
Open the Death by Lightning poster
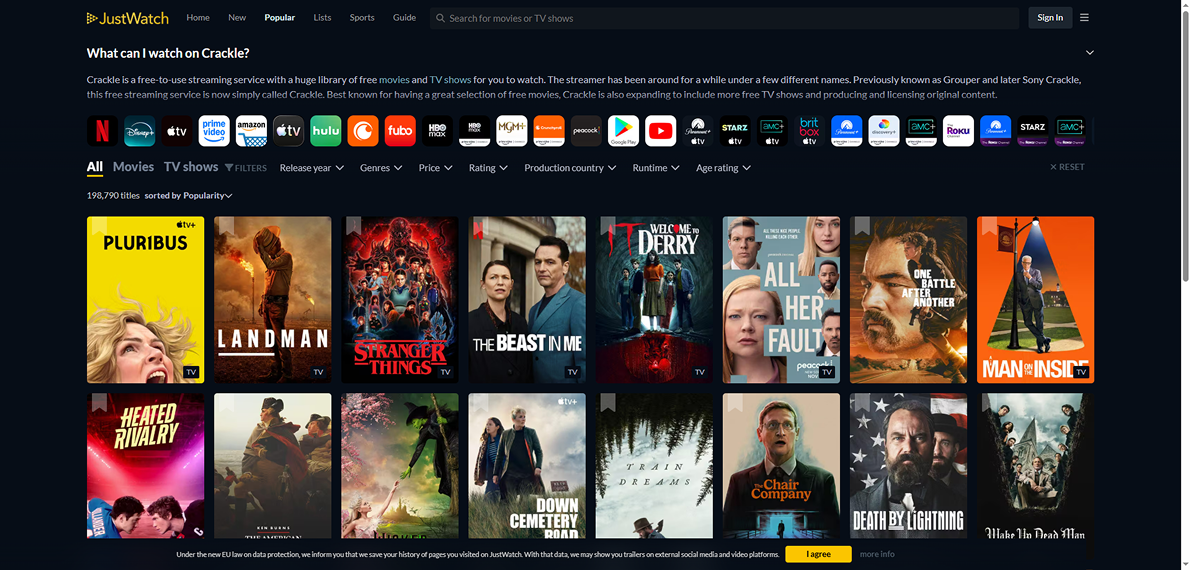(x=908, y=466)
